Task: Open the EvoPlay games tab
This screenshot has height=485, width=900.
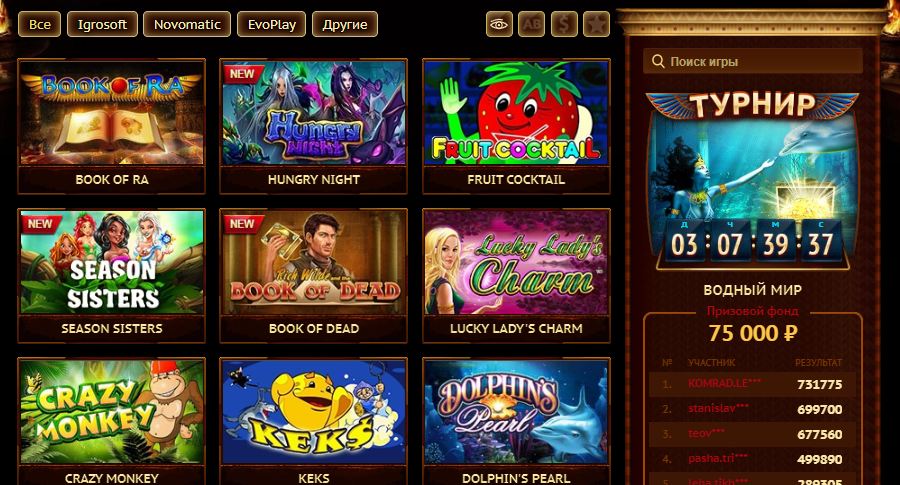Action: [x=271, y=25]
